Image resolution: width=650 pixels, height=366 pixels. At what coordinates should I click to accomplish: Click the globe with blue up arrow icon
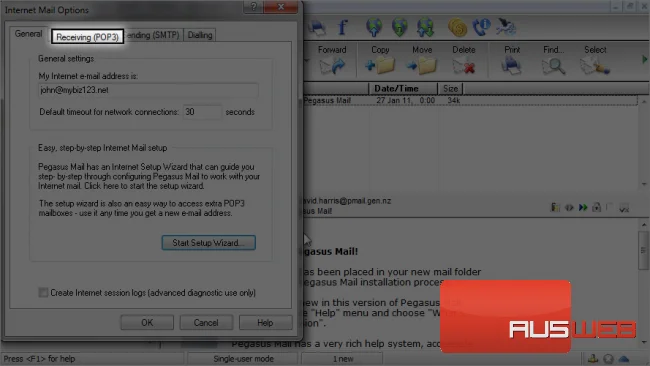coord(374,27)
